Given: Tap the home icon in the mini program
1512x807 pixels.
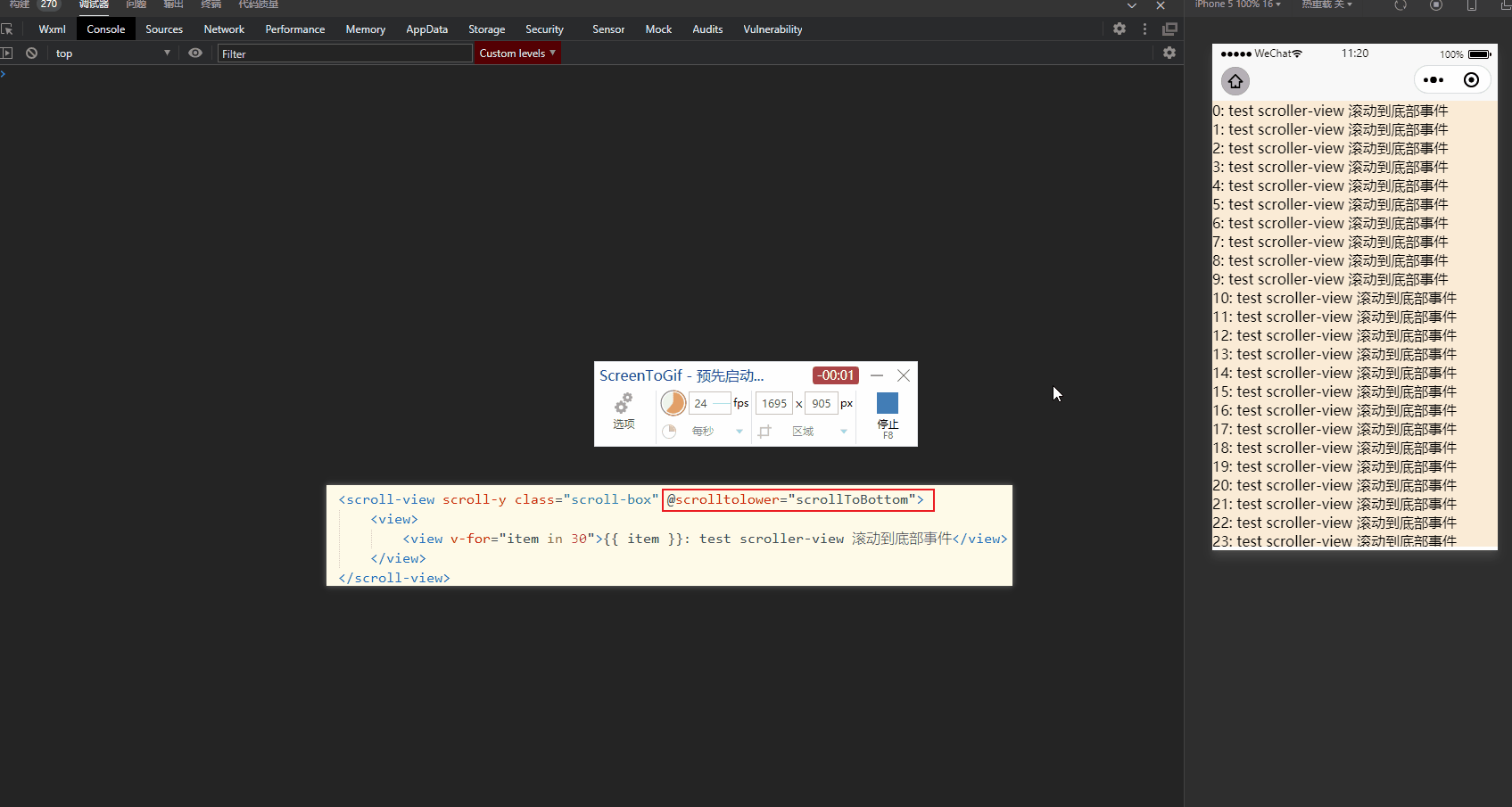Looking at the screenshot, I should coord(1235,81).
